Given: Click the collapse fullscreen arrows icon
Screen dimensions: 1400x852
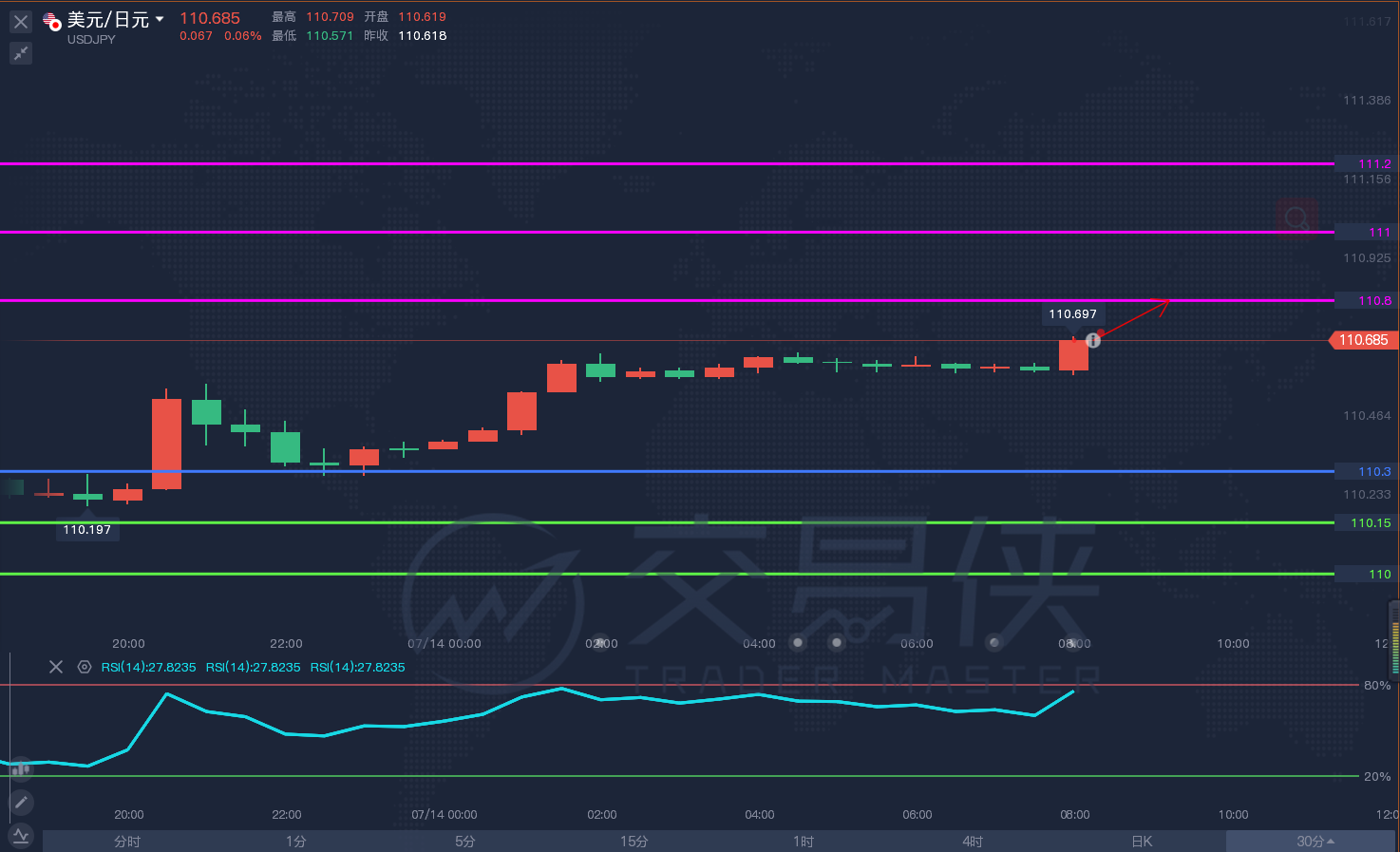Looking at the screenshot, I should click(x=21, y=53).
